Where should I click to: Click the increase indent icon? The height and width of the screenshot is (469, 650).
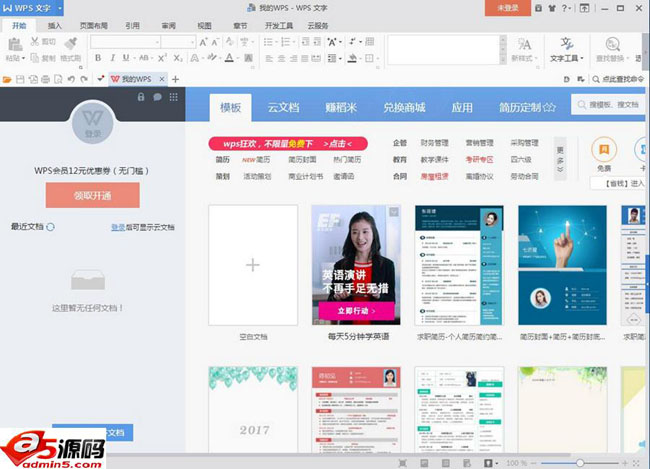pos(317,42)
